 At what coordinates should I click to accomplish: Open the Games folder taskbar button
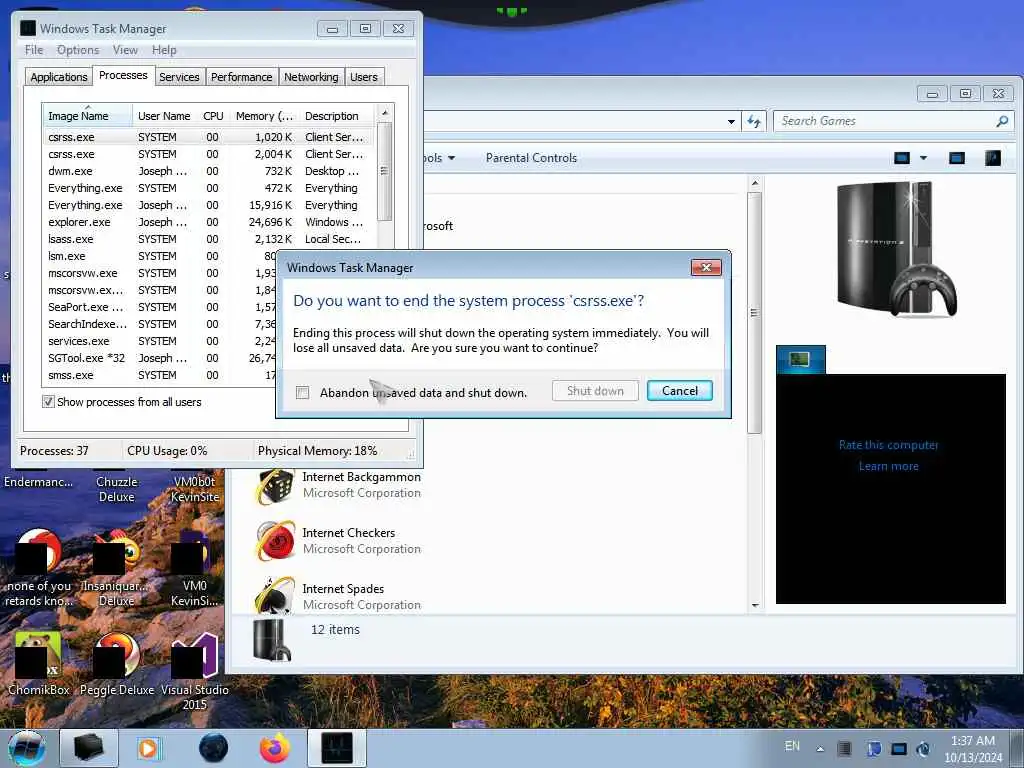point(89,748)
